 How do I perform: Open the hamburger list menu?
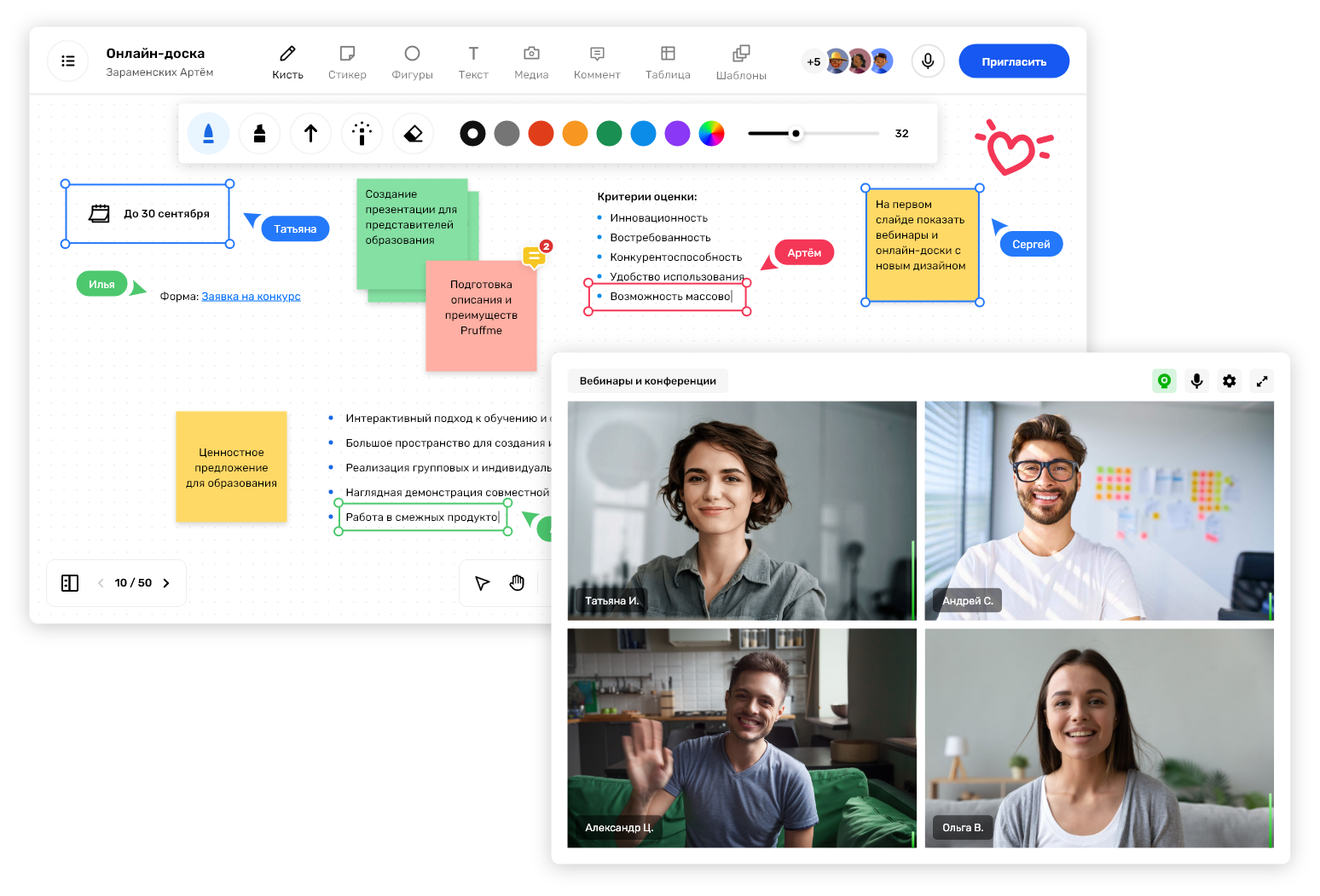68,61
